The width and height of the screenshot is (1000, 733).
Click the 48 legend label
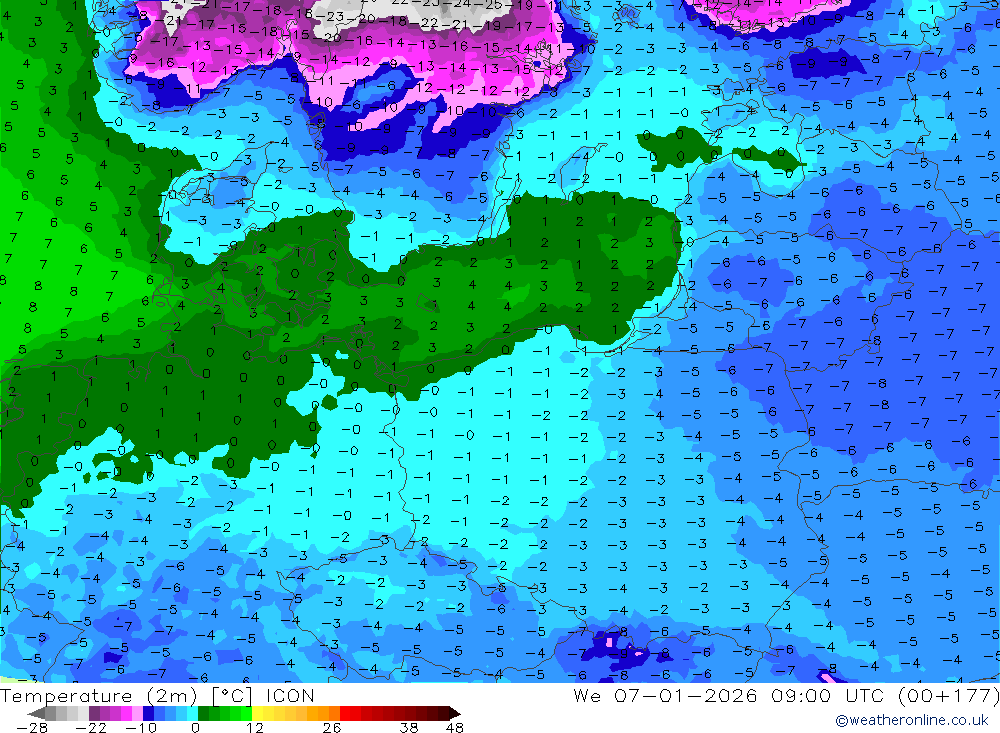(455, 727)
